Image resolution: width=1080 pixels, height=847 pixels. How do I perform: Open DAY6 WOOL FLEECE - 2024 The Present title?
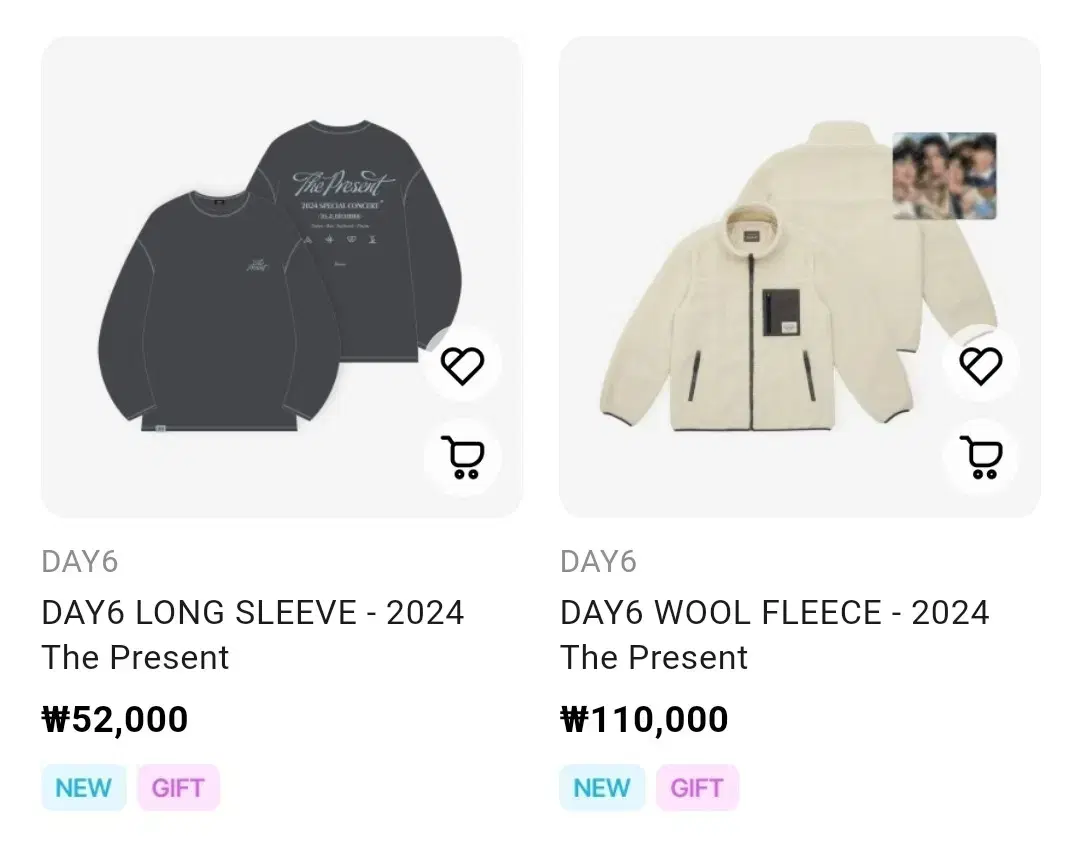tap(775, 635)
